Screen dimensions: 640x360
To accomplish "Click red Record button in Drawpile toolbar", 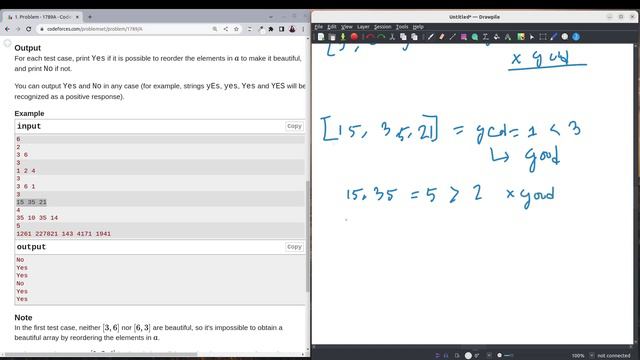I will coord(354,37).
